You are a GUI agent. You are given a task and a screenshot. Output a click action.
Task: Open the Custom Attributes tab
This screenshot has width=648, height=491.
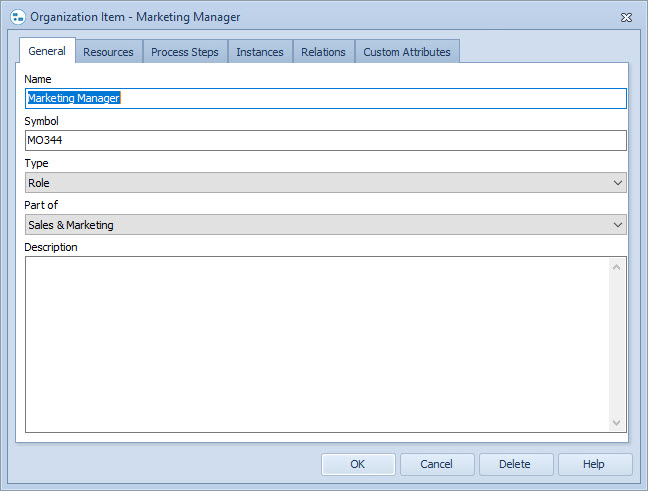pyautogui.click(x=406, y=52)
